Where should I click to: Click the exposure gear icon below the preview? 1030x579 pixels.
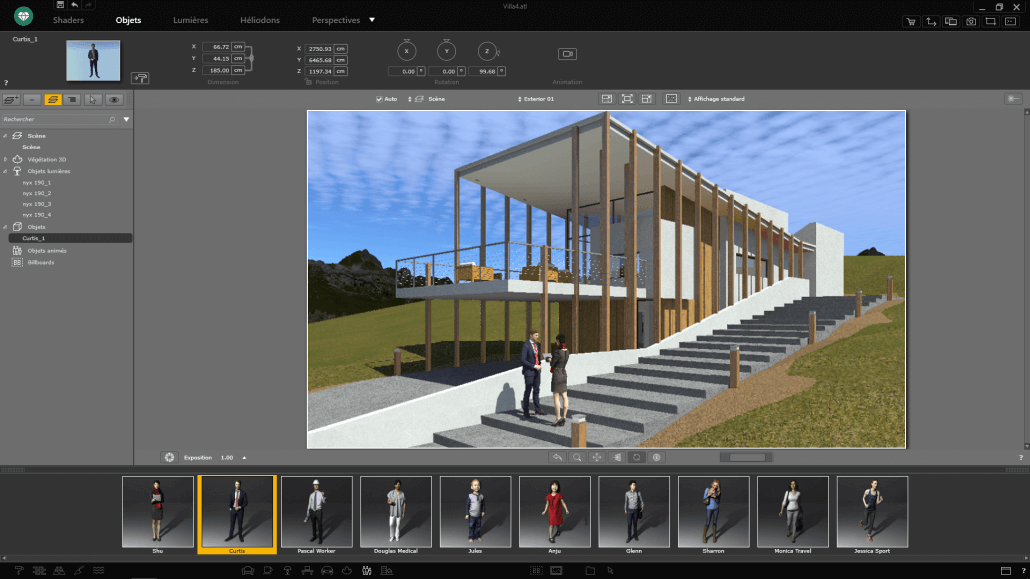tap(169, 456)
